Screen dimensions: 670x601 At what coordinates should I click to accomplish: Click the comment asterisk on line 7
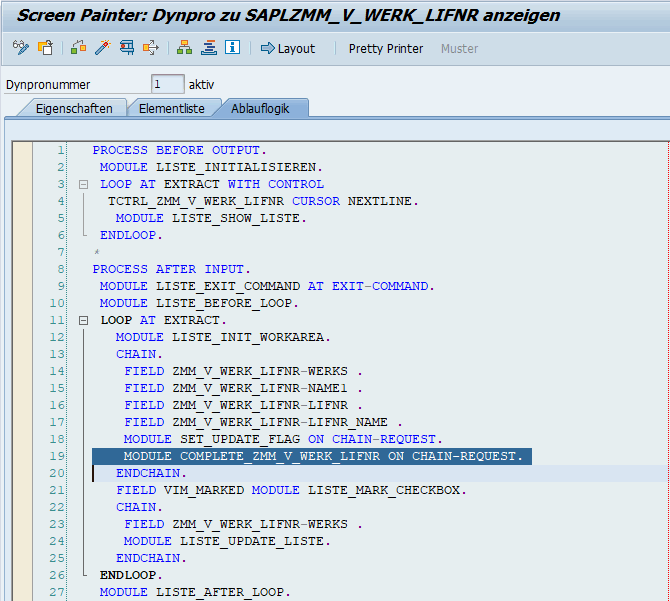[97, 252]
